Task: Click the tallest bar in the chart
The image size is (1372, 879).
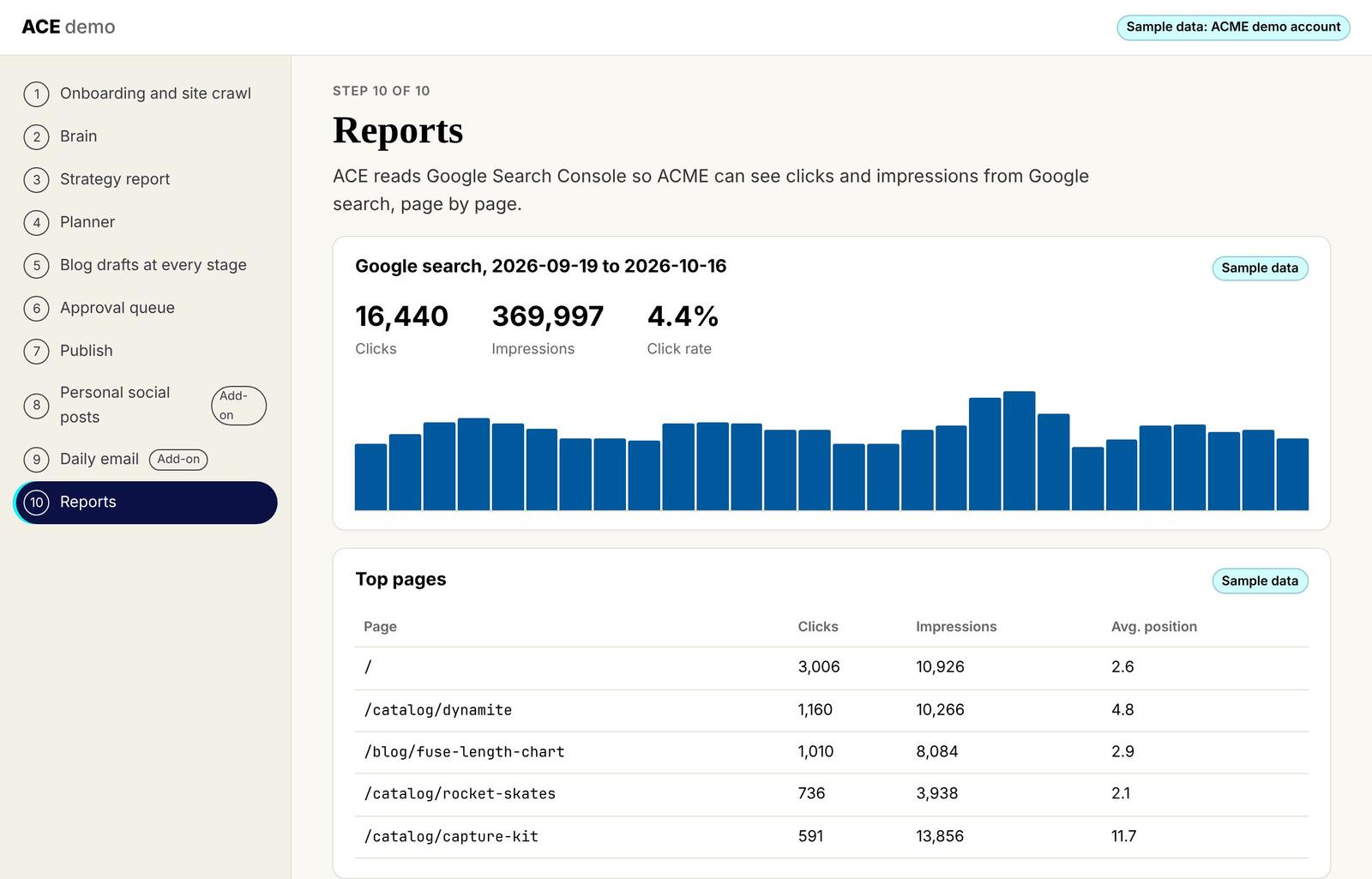Action: [x=1019, y=451]
